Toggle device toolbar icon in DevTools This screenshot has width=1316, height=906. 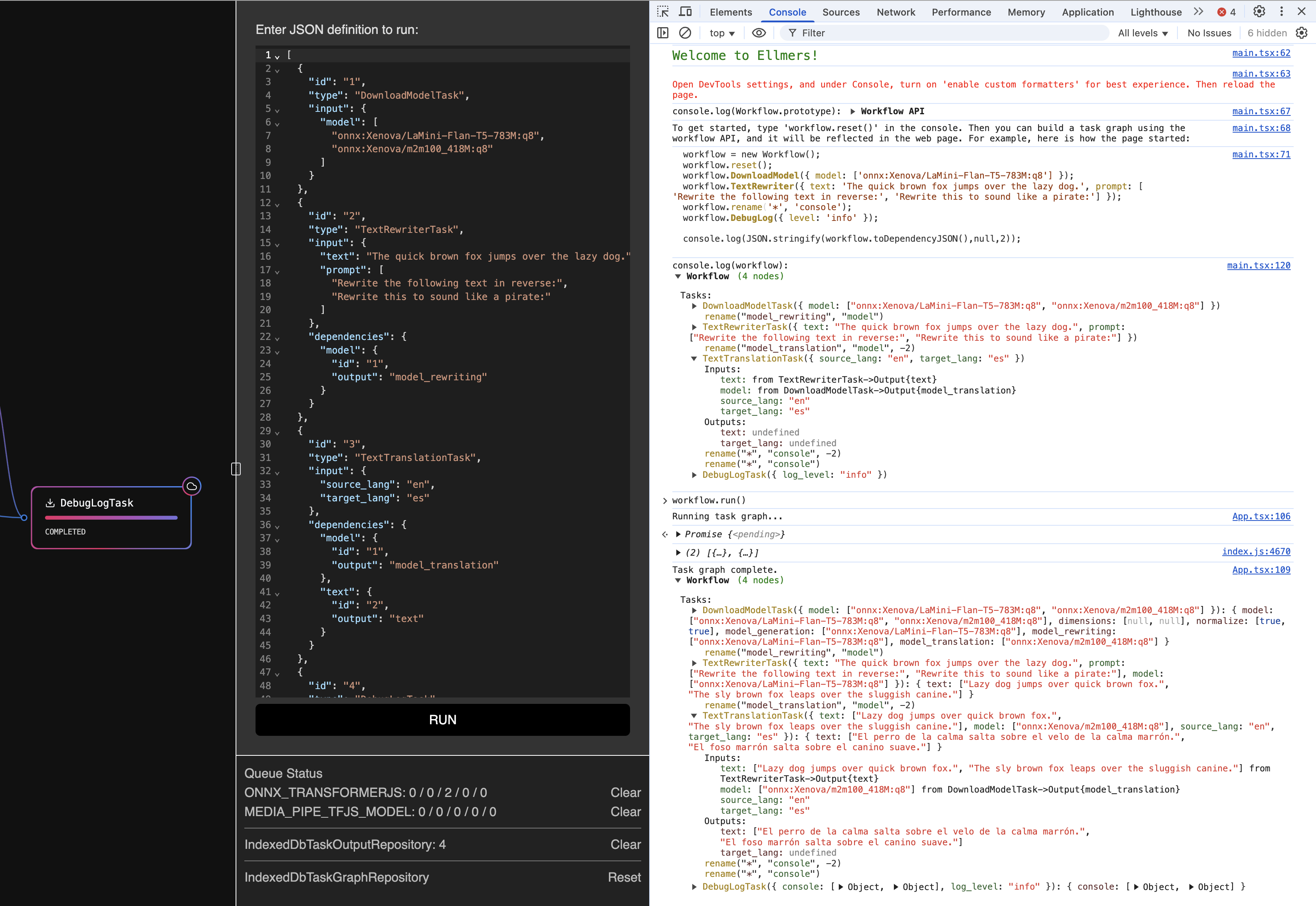pos(685,12)
